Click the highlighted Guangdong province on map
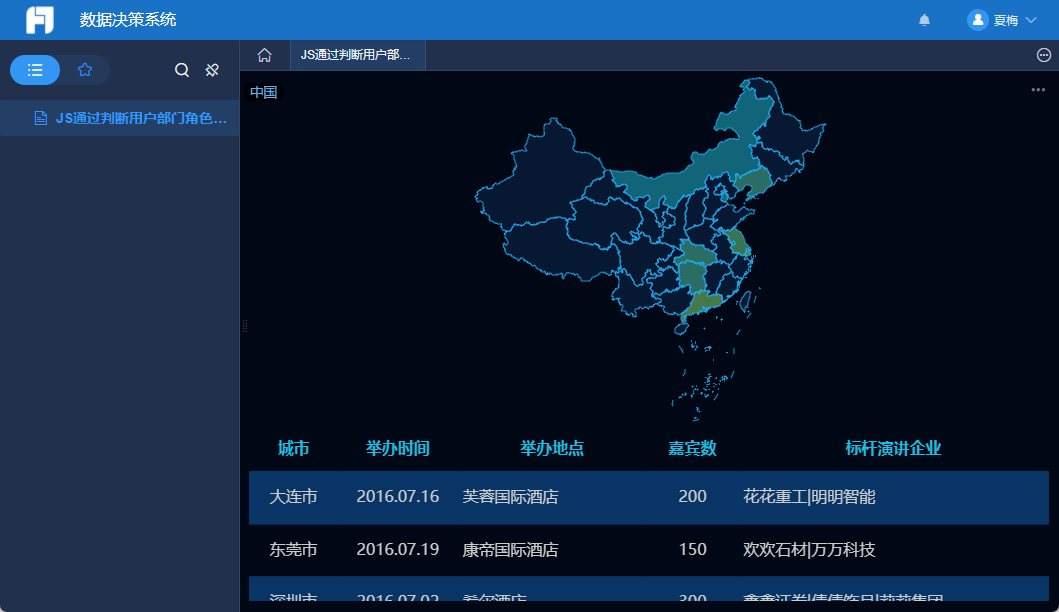Image resolution: width=1059 pixels, height=612 pixels. point(702,303)
